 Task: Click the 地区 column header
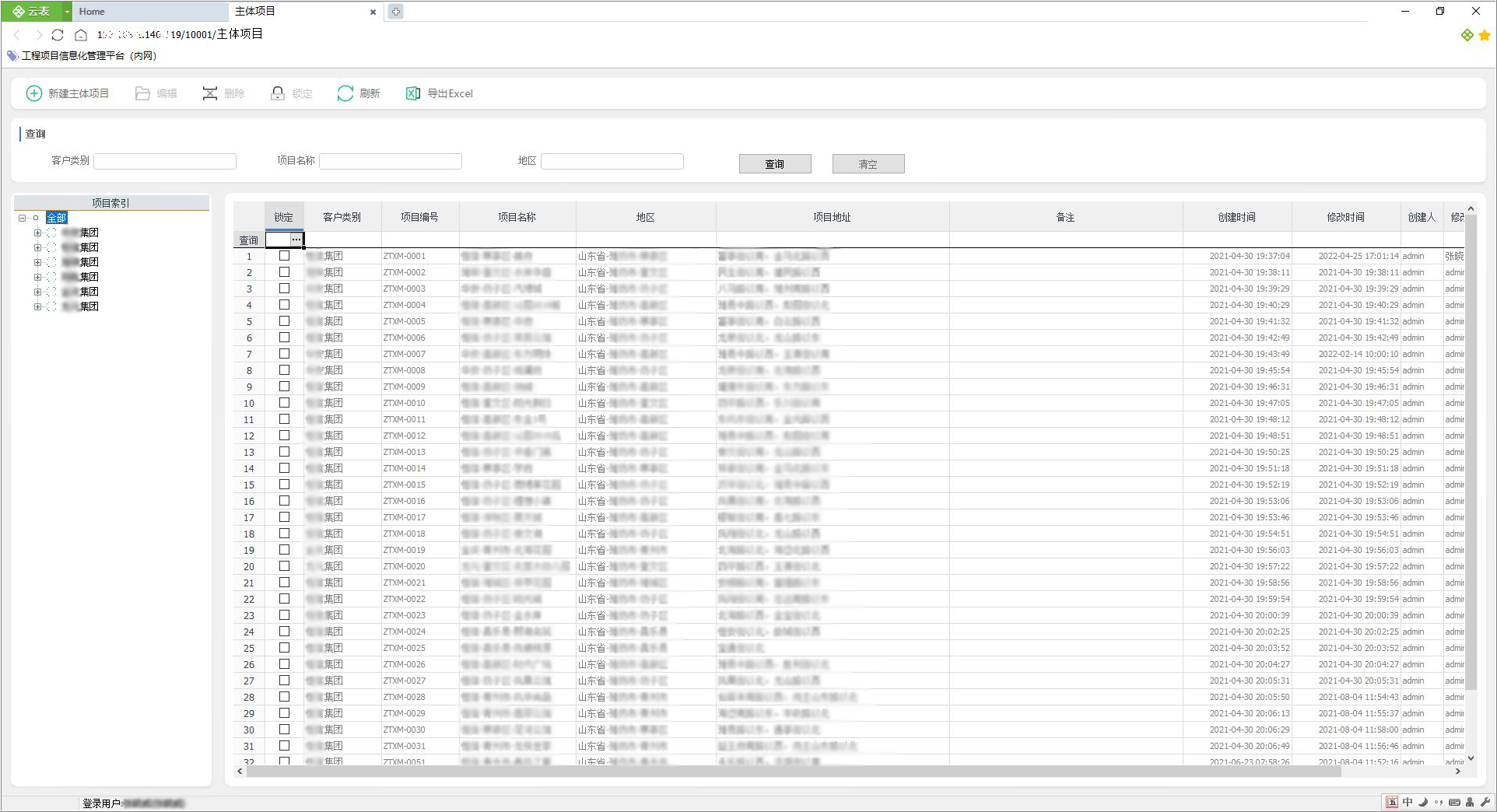(x=646, y=217)
